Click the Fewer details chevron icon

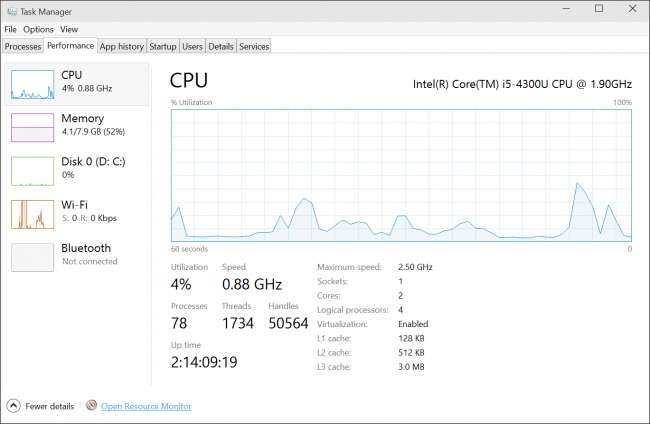tap(13, 406)
